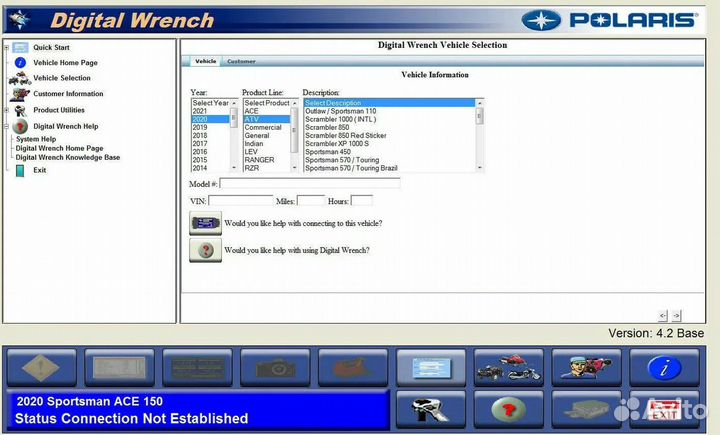Switch to the Customer tab
Image resolution: width=720 pixels, height=435 pixels.
click(241, 61)
